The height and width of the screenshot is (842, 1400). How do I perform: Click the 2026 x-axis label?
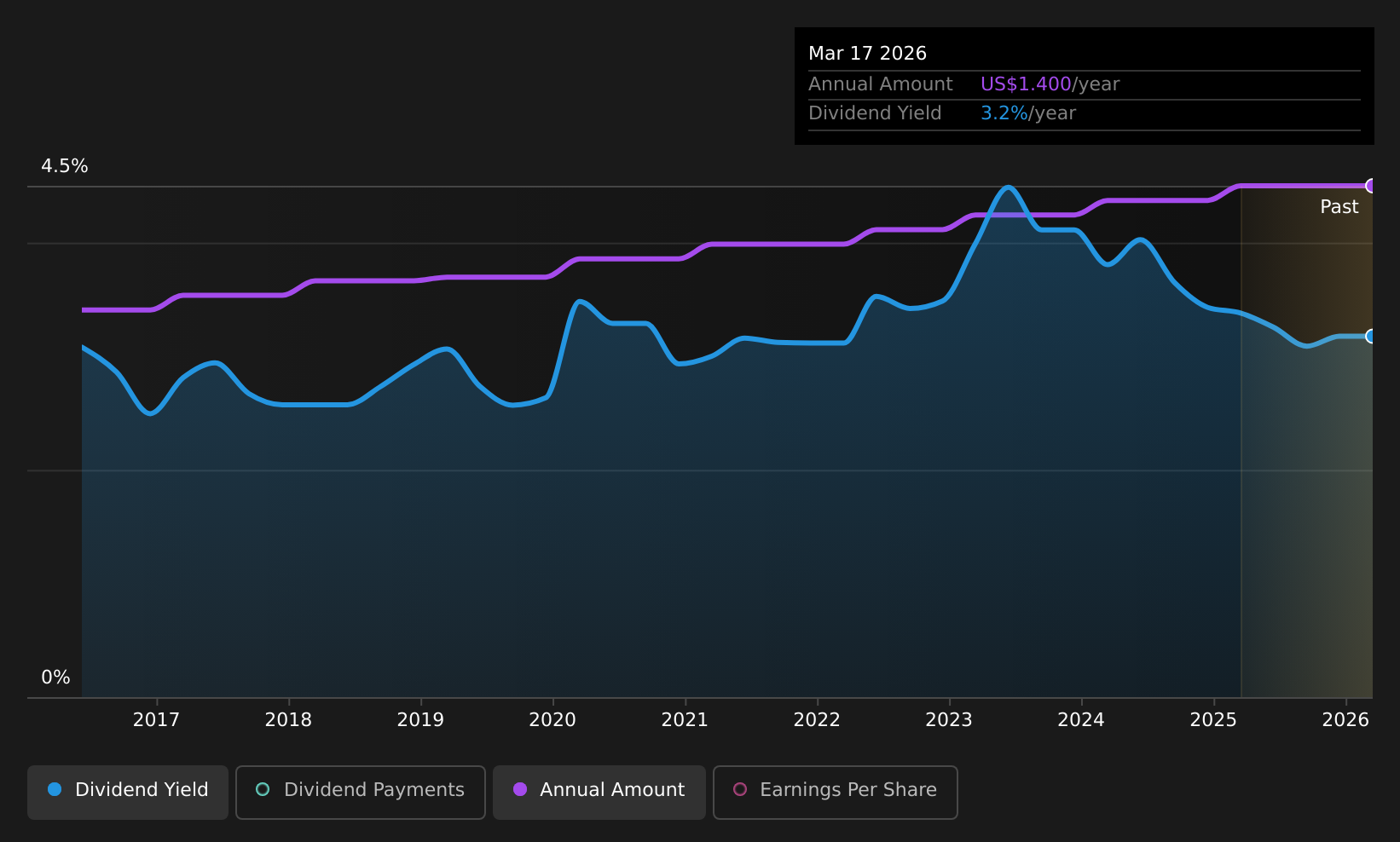point(1345,720)
